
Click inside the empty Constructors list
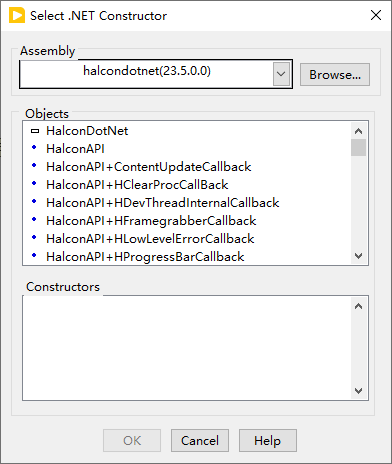tap(187, 348)
